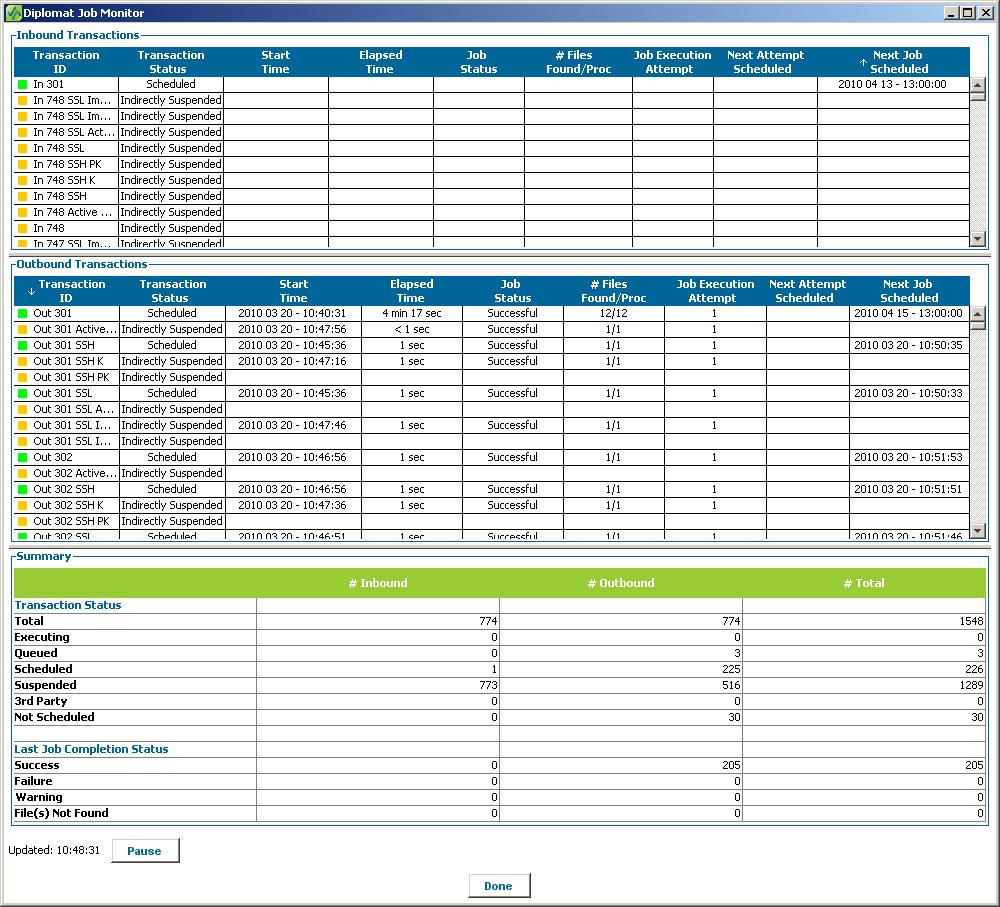Click green status icon beside Out 301 SSL
The height and width of the screenshot is (907, 1000).
pyautogui.click(x=23, y=394)
